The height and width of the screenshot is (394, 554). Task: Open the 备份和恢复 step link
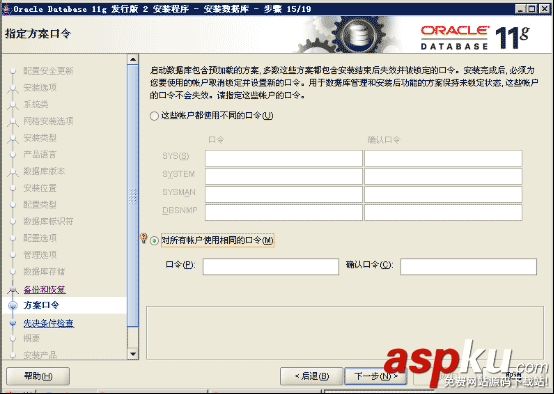pyautogui.click(x=45, y=290)
